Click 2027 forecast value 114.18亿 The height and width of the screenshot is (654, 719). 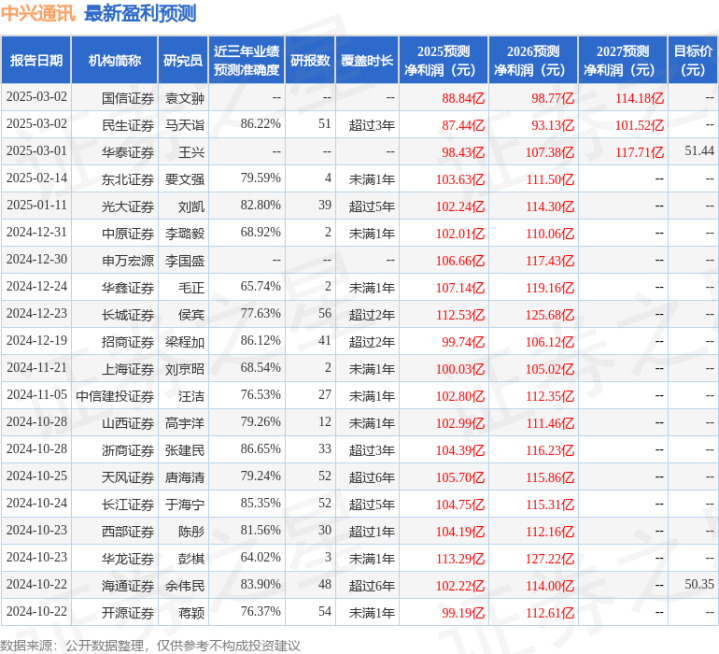(x=639, y=98)
